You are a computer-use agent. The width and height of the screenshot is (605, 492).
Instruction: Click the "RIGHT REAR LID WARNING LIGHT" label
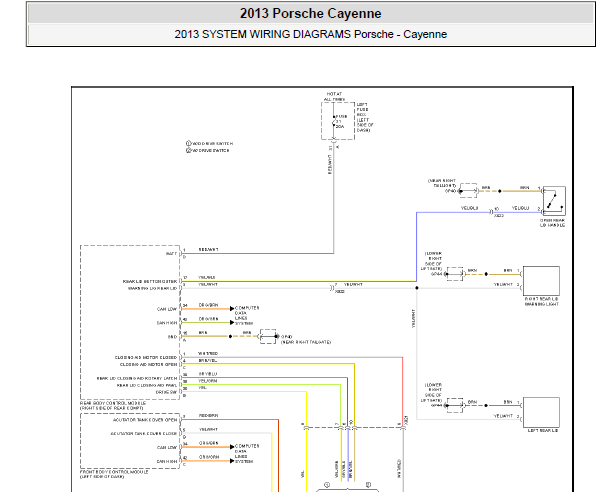click(541, 301)
